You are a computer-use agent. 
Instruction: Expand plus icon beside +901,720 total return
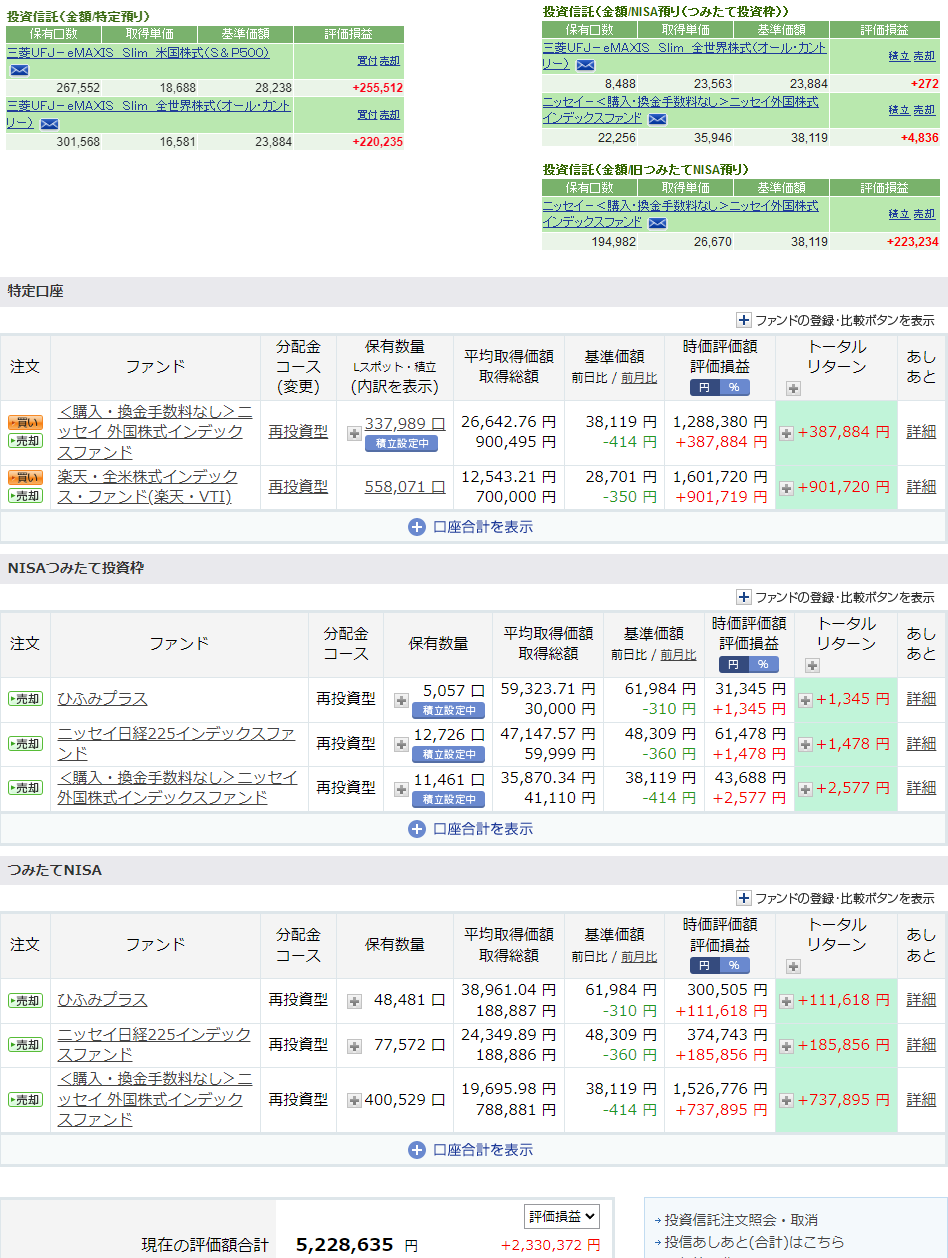tap(786, 488)
